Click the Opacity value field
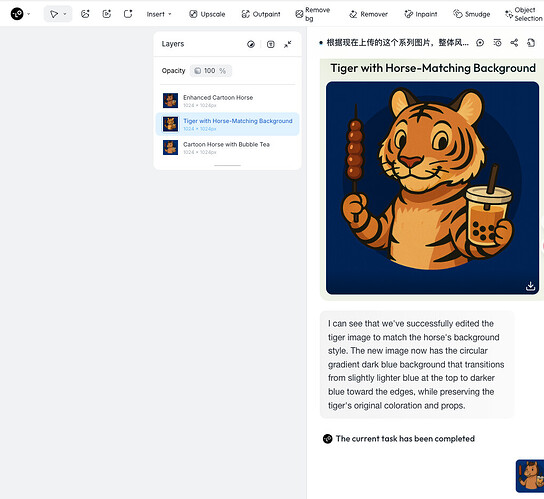This screenshot has height=499, width=544. 211,71
